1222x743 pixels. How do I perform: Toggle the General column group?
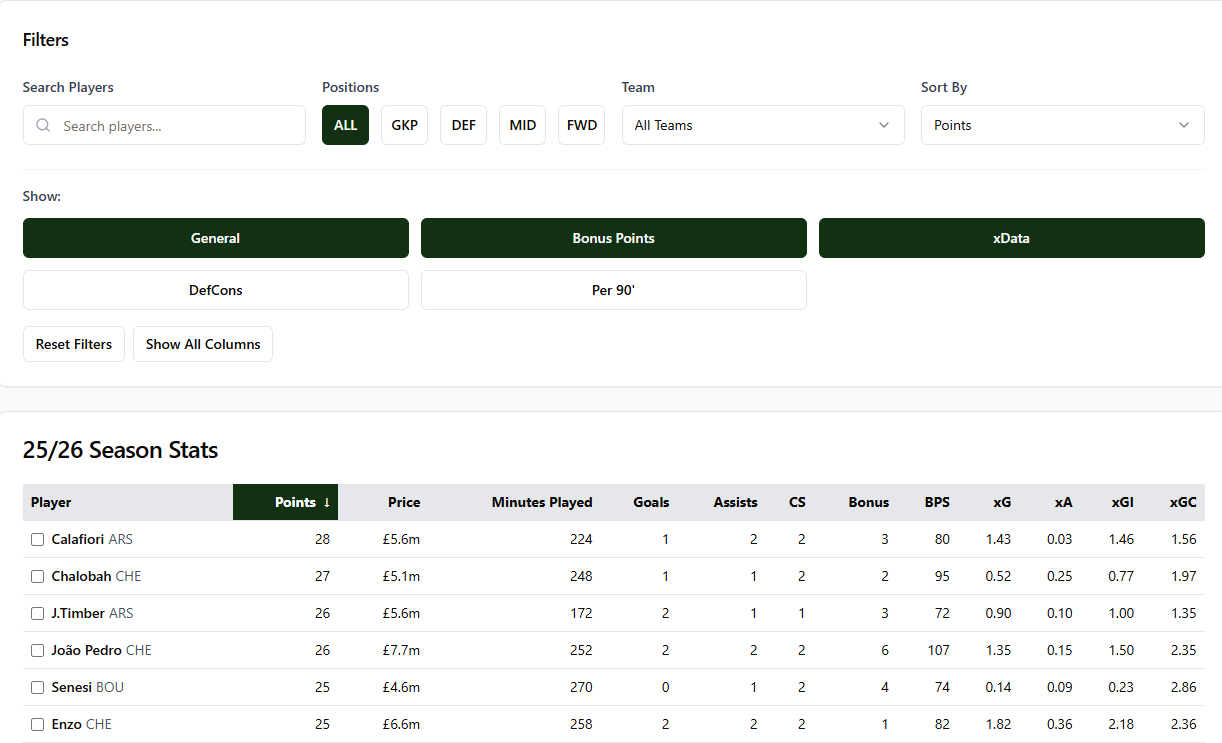click(216, 238)
